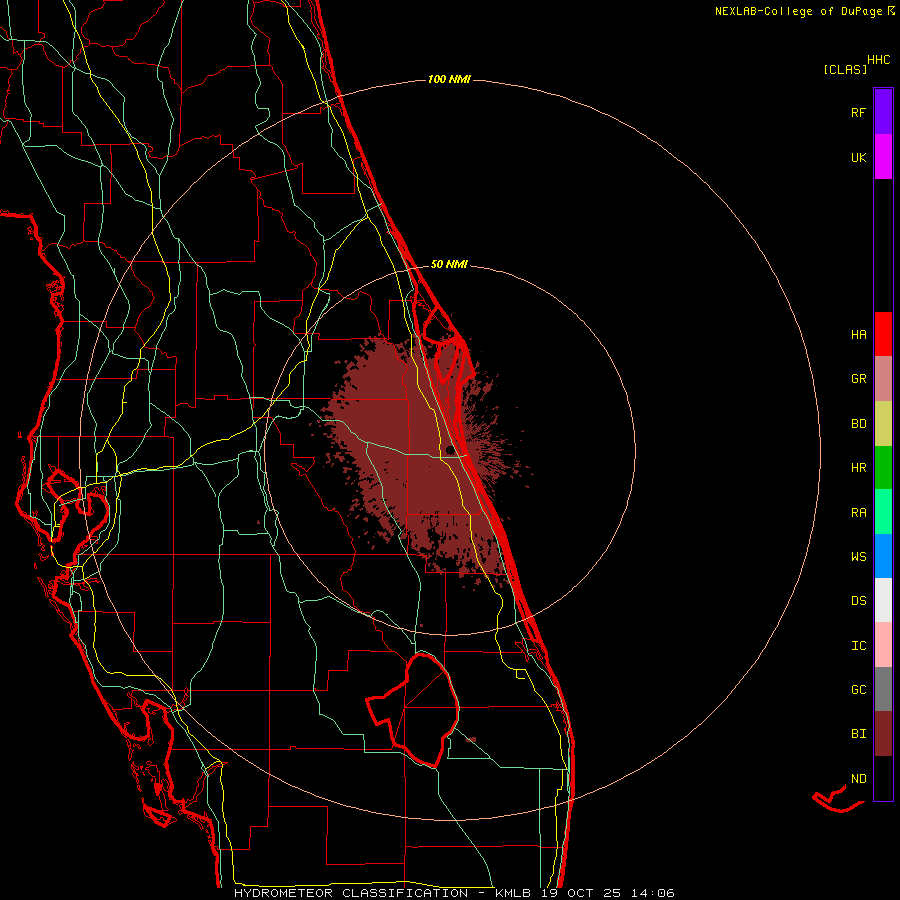This screenshot has width=900, height=900.
Task: Click the GR legend label
Action: (858, 379)
